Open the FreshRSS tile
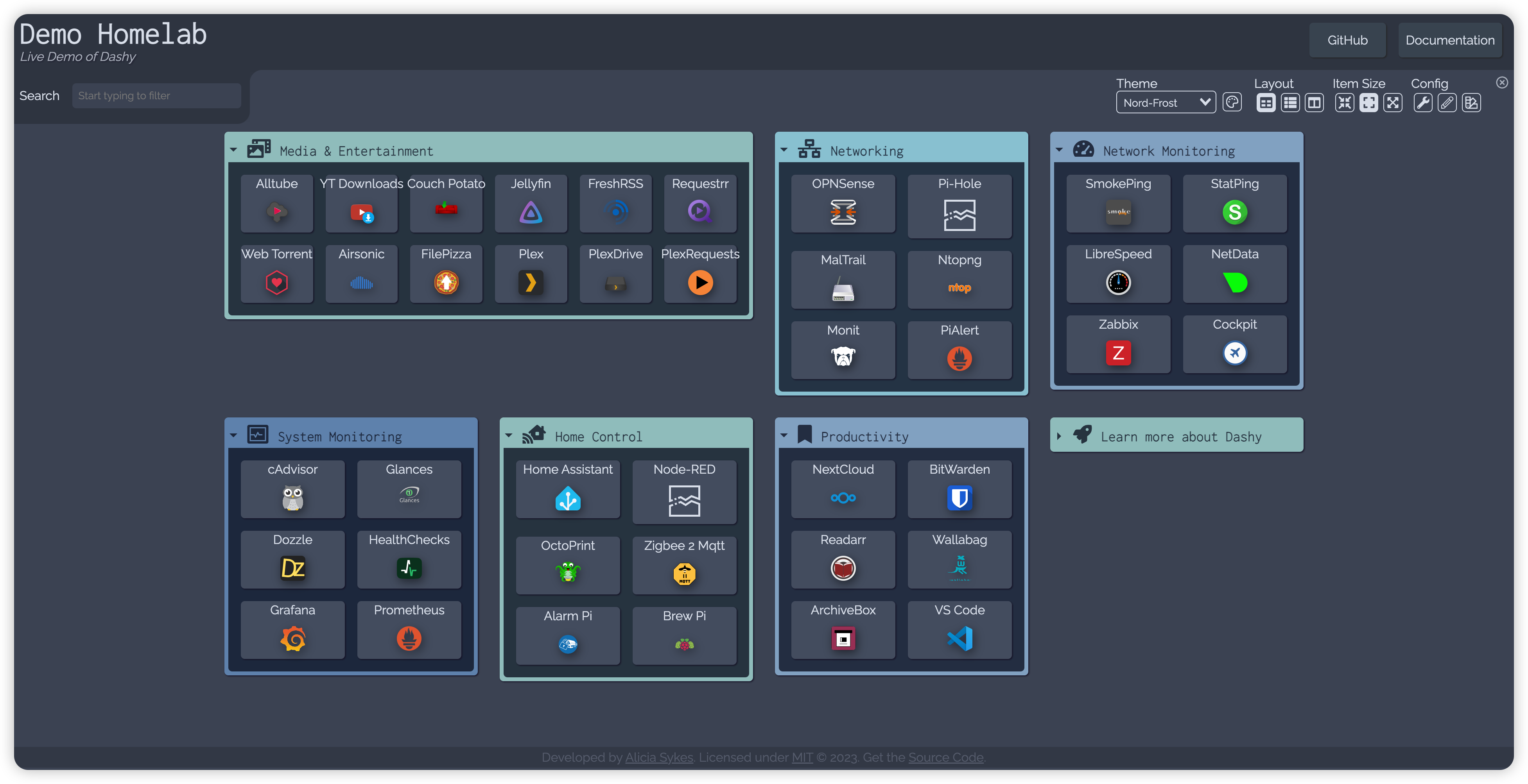 [615, 203]
